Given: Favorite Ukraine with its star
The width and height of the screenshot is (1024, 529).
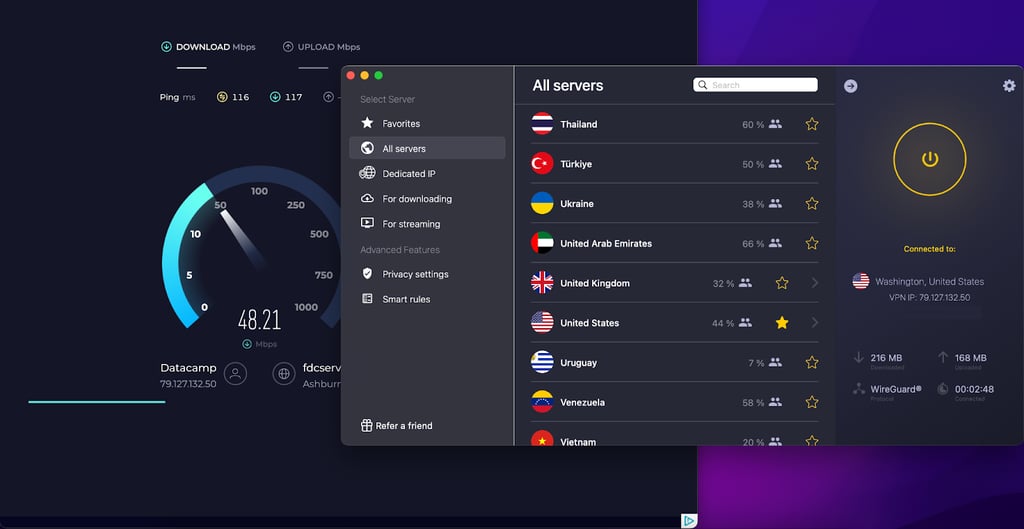Looking at the screenshot, I should coord(812,204).
